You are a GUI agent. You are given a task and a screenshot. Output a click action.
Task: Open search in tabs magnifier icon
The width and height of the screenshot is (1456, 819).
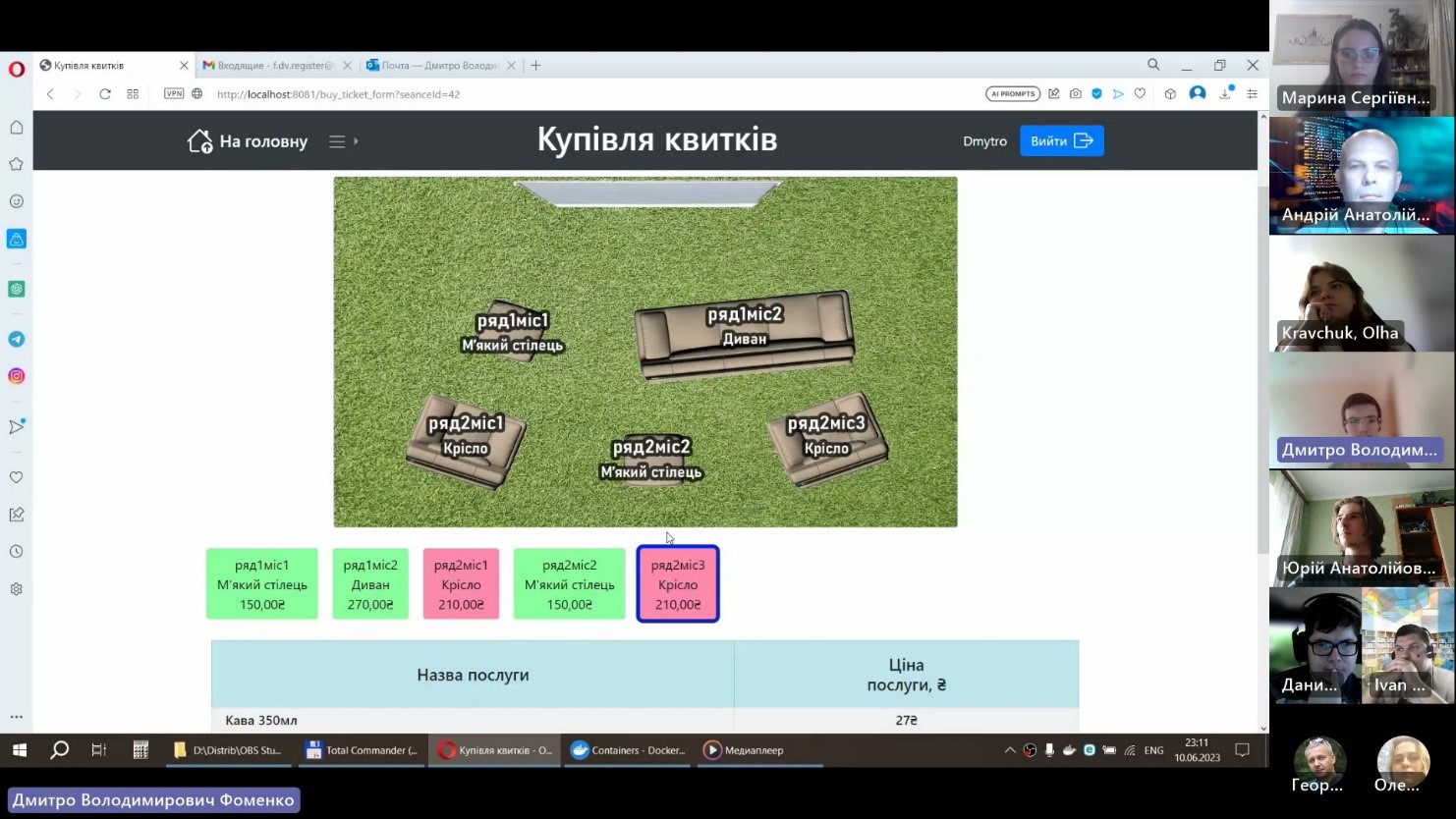coord(1153,65)
